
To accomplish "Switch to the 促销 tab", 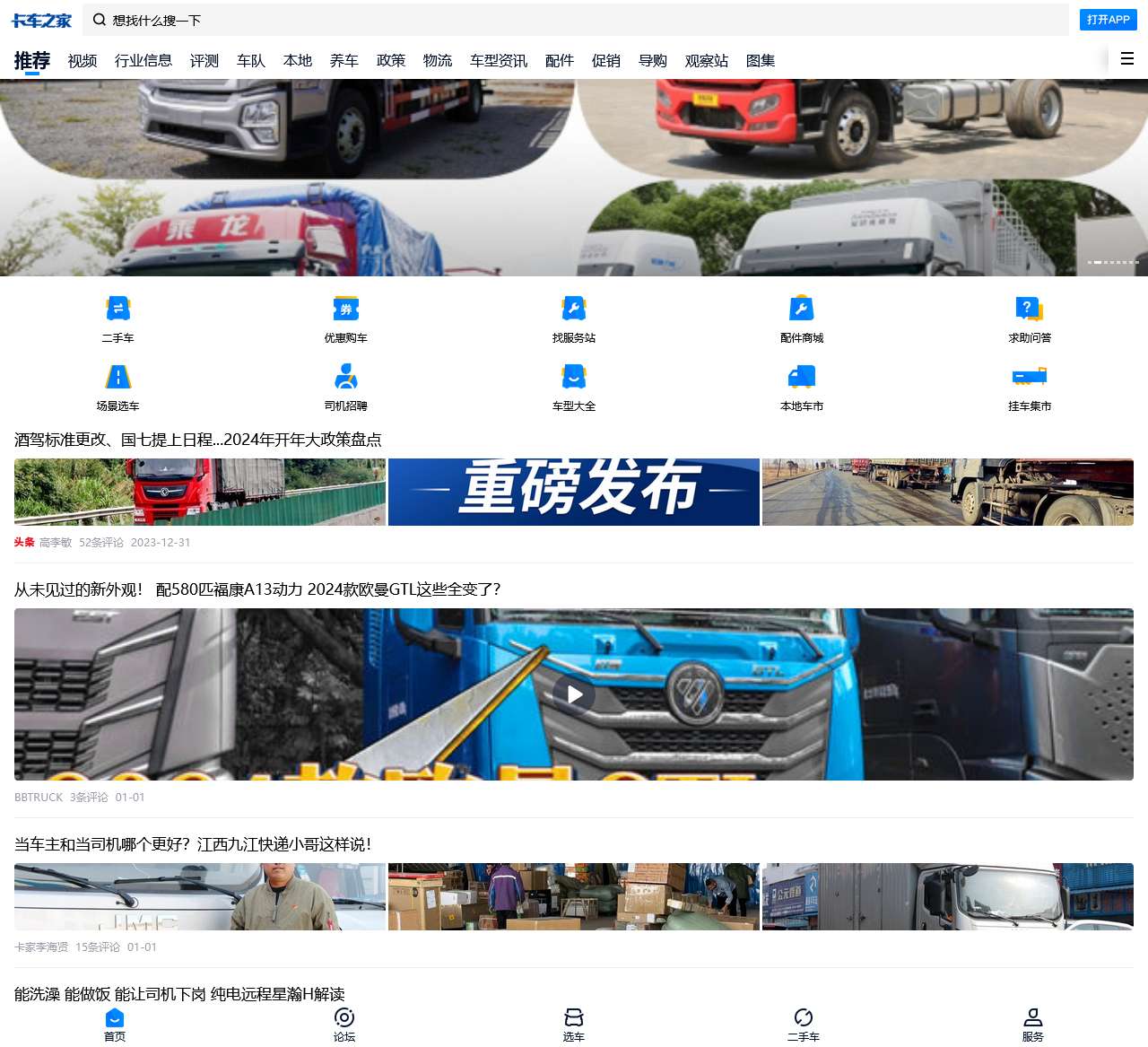I will tap(606, 61).
